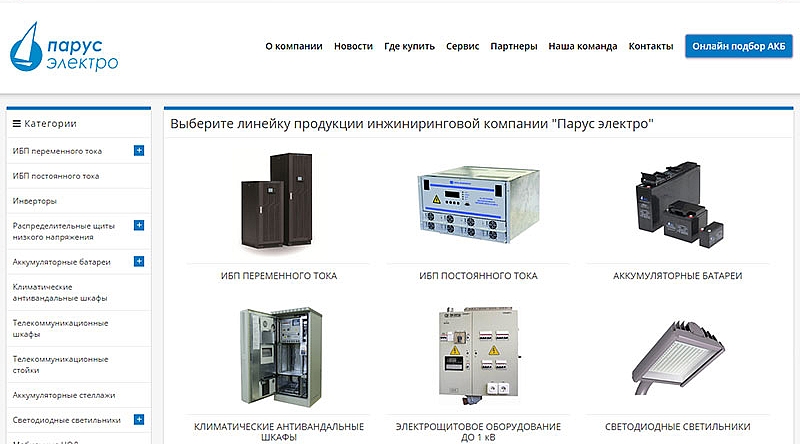Open the Партнеры menu link
800x444 pixels.
(514, 47)
